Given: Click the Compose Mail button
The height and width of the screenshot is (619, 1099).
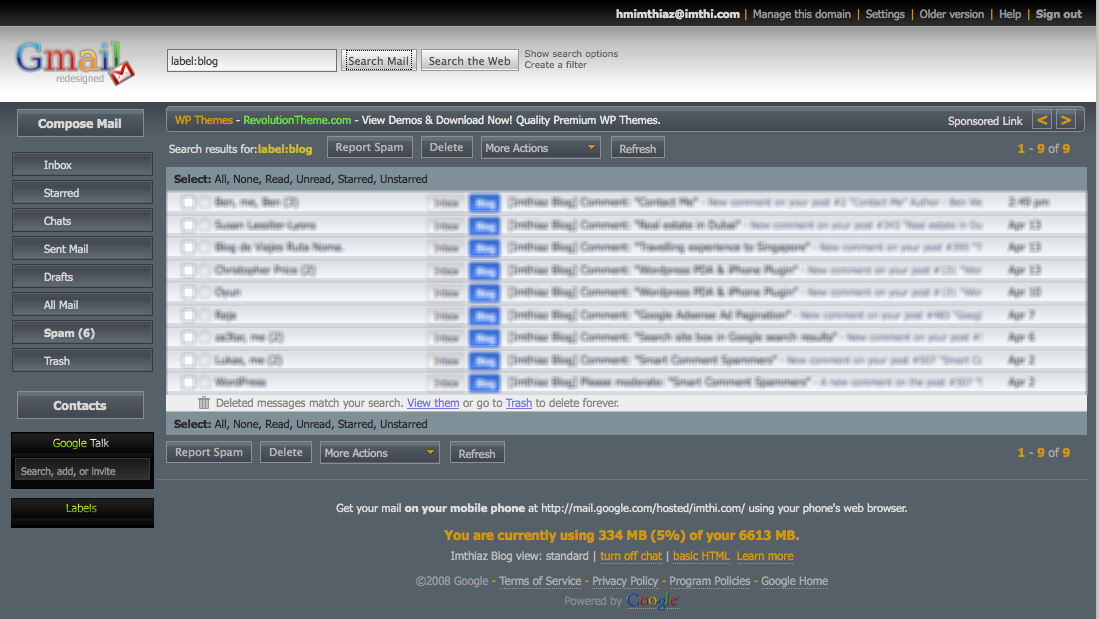Looking at the screenshot, I should [x=80, y=123].
